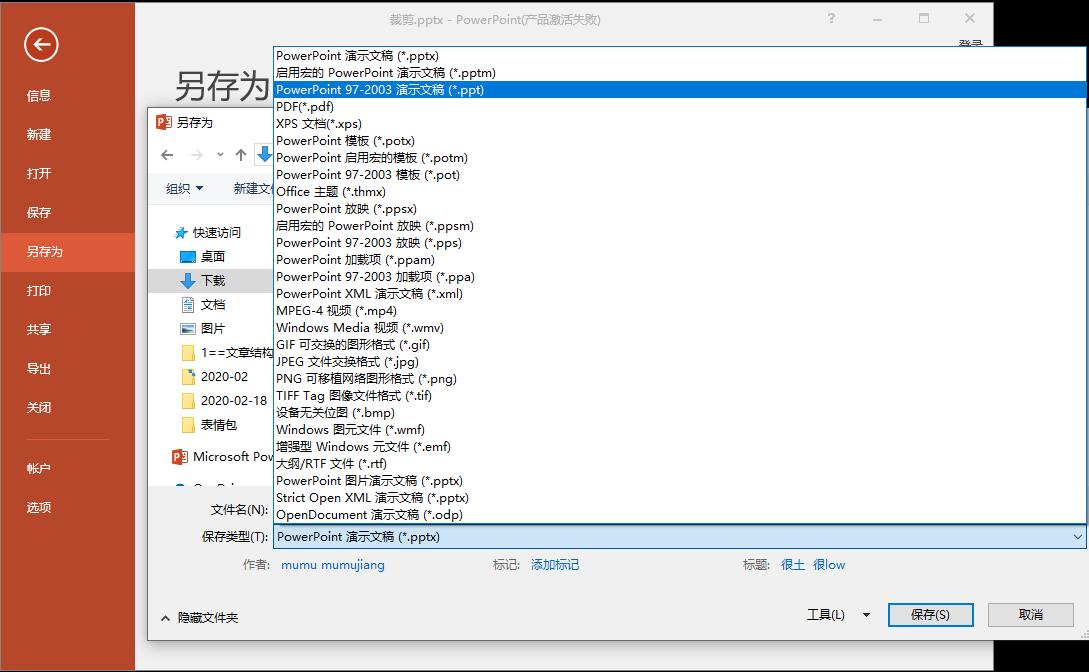
Task: Click the back arrow navigation icon
Action: (167, 155)
